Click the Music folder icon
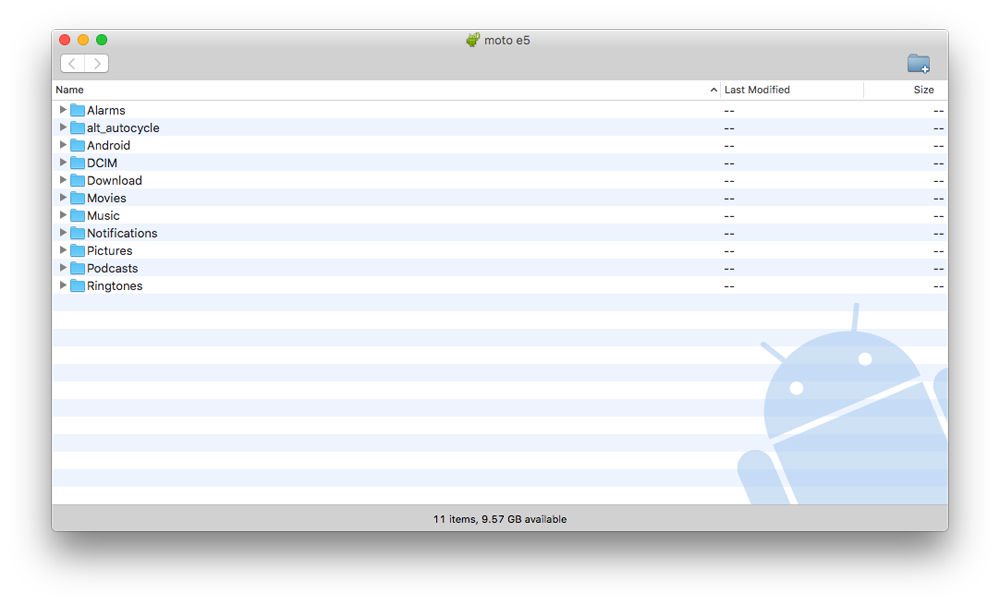 click(77, 215)
